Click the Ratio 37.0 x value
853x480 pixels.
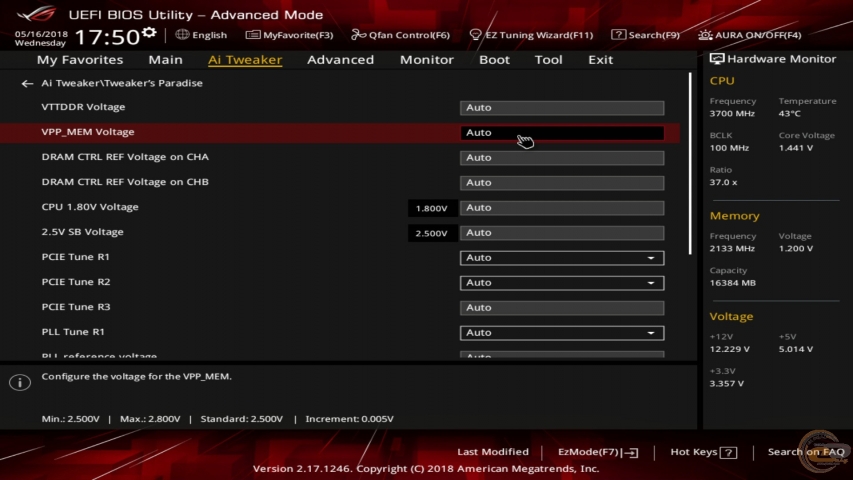point(723,182)
